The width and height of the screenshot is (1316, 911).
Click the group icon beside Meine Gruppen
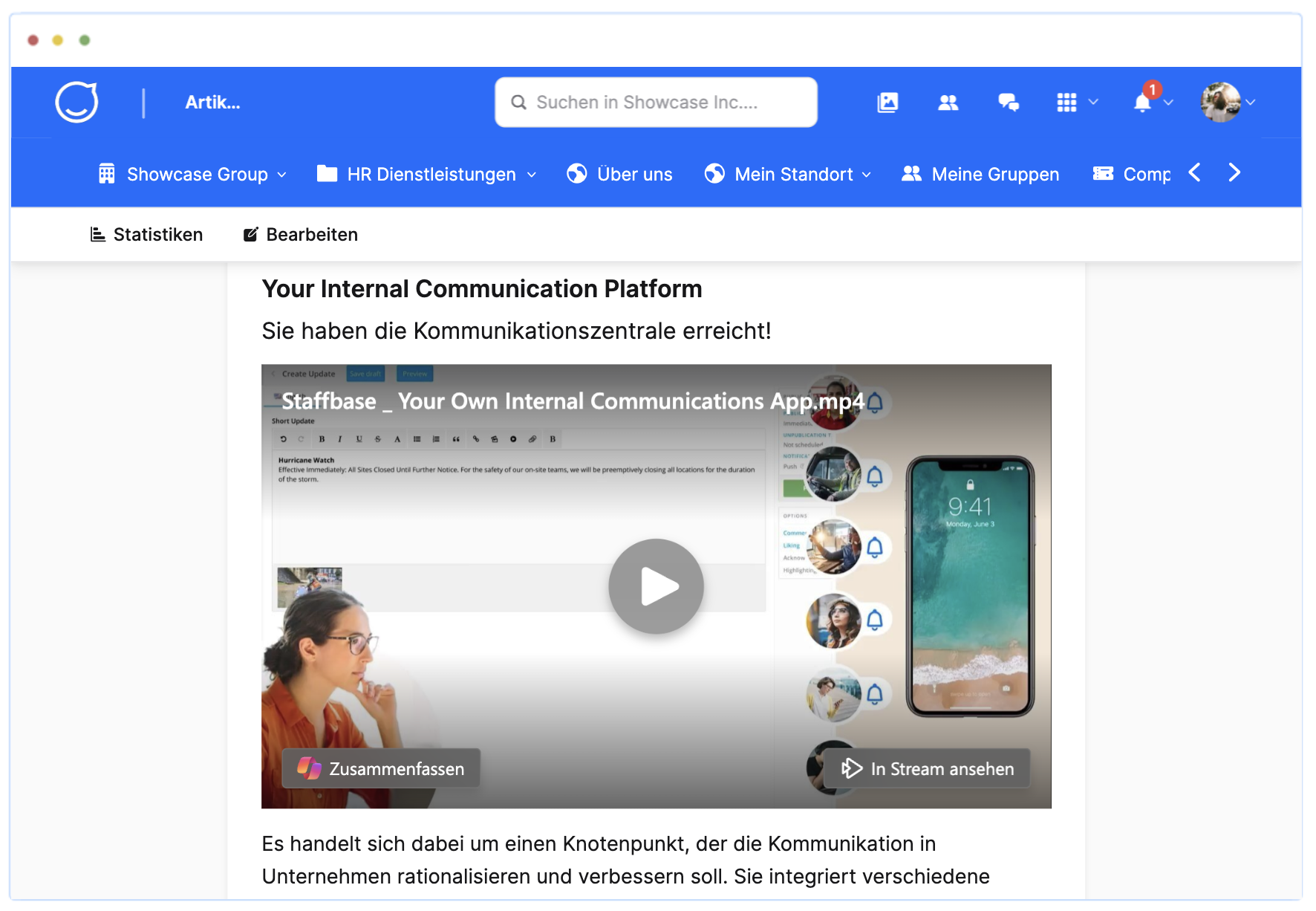point(911,173)
